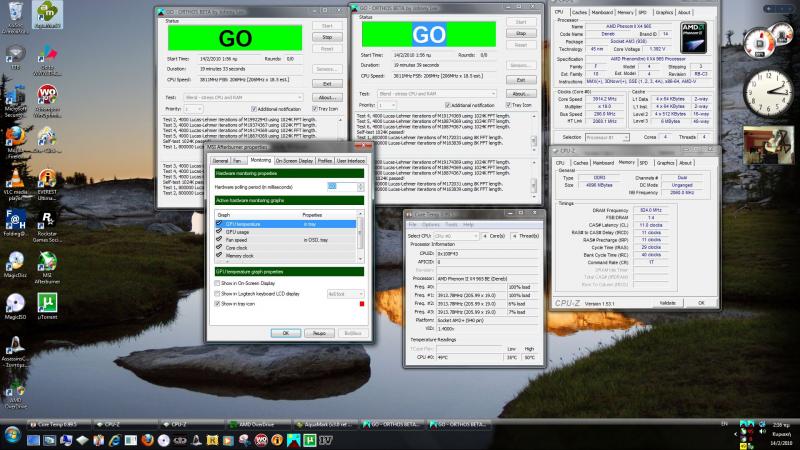The image size is (800, 450).
Task: Open the LCD font dropdown in Afterburner properties
Action: click(x=345, y=294)
